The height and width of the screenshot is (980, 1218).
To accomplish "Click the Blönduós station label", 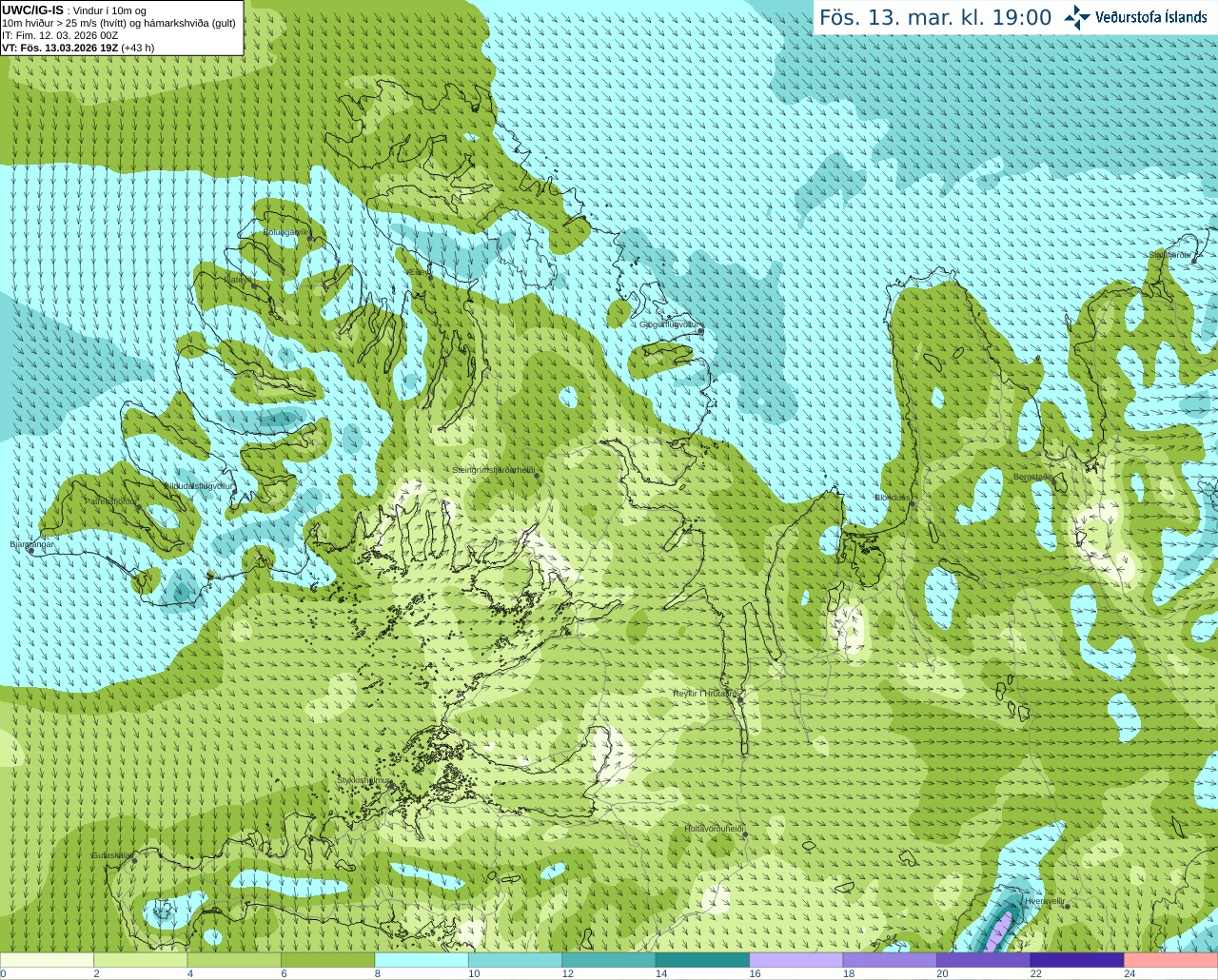I will 893,498.
